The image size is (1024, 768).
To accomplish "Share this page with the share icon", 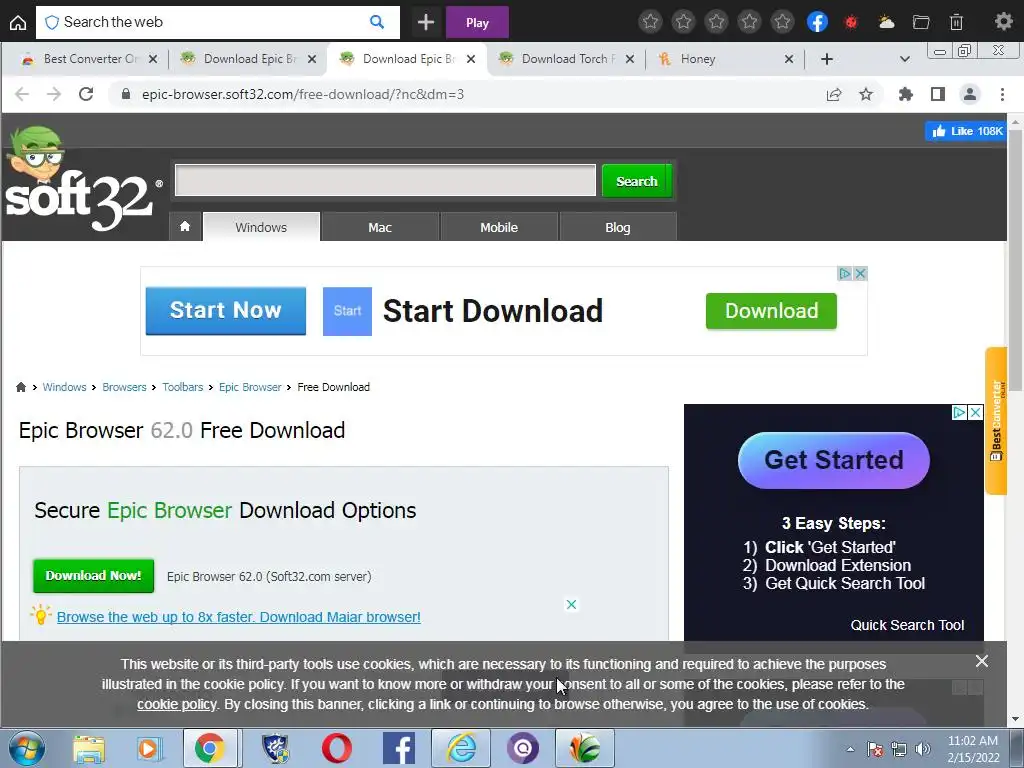I will point(834,95).
